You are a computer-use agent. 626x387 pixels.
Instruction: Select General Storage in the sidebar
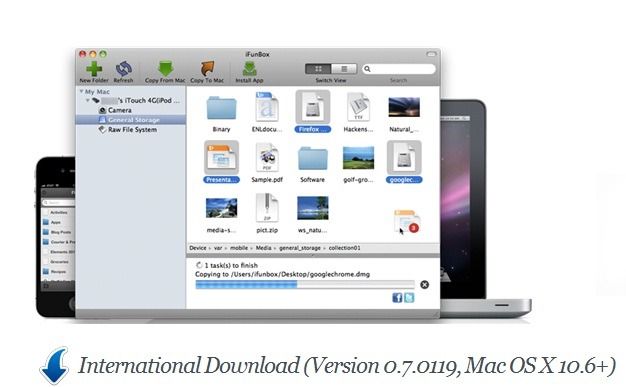(x=131, y=120)
